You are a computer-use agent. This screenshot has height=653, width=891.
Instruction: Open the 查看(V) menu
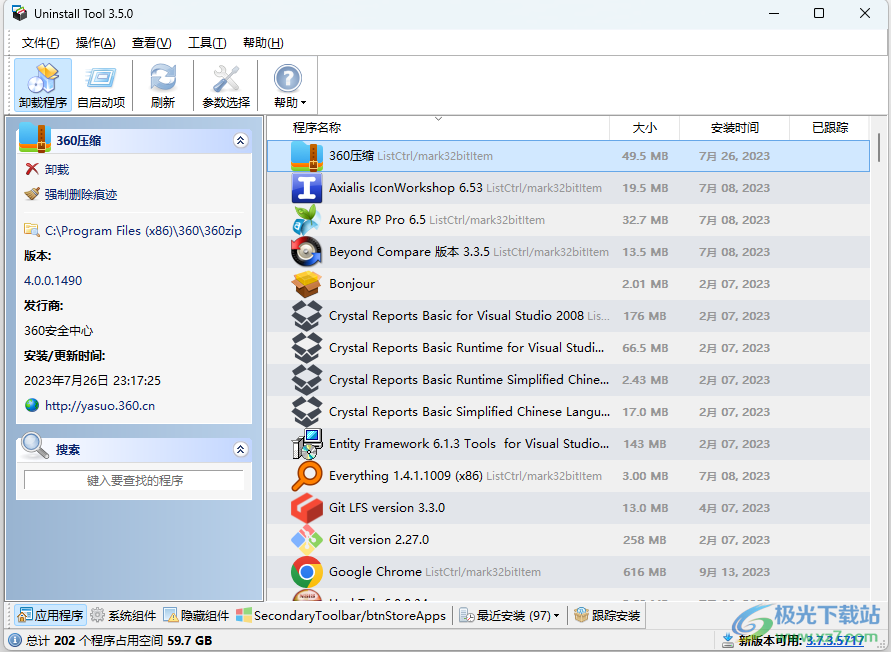point(152,43)
